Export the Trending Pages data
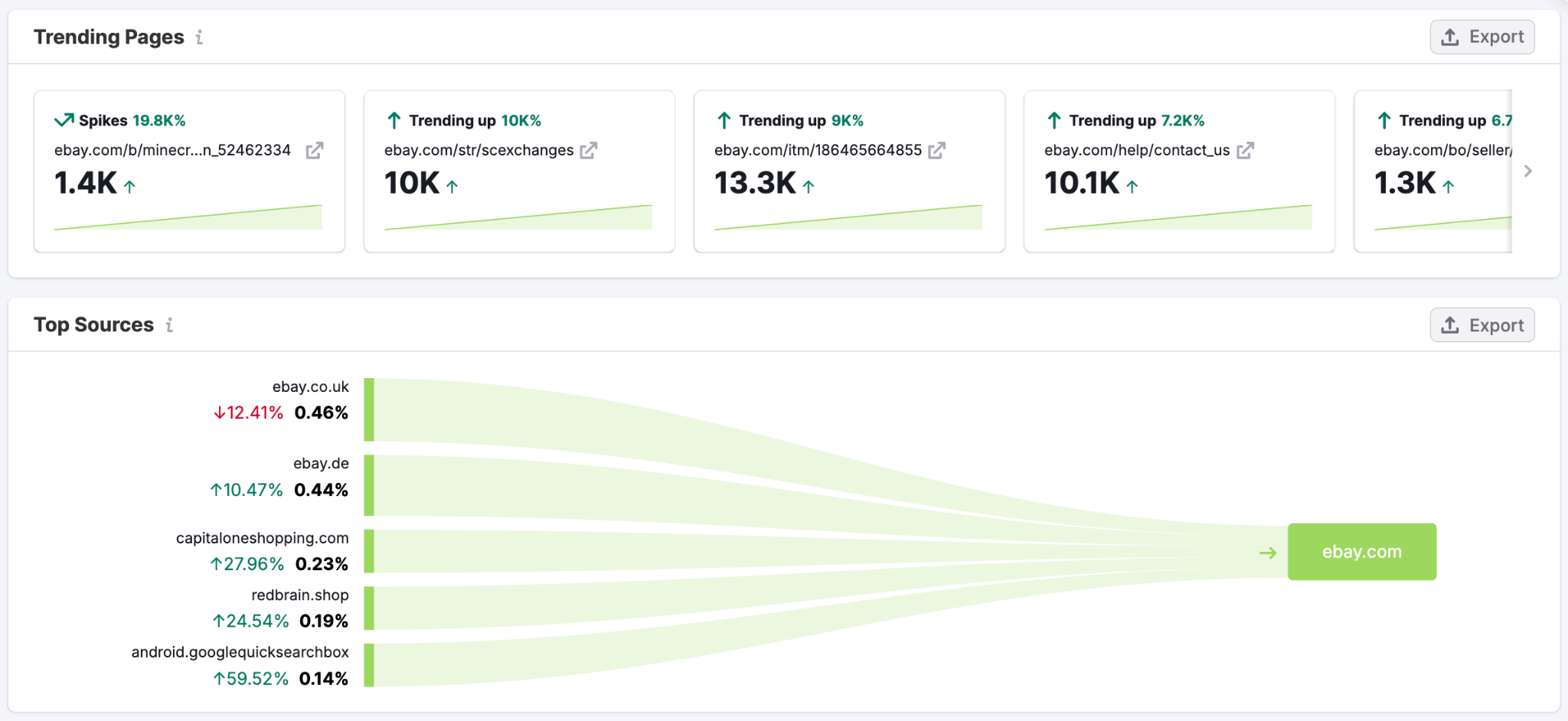1568x721 pixels. pyautogui.click(x=1481, y=36)
